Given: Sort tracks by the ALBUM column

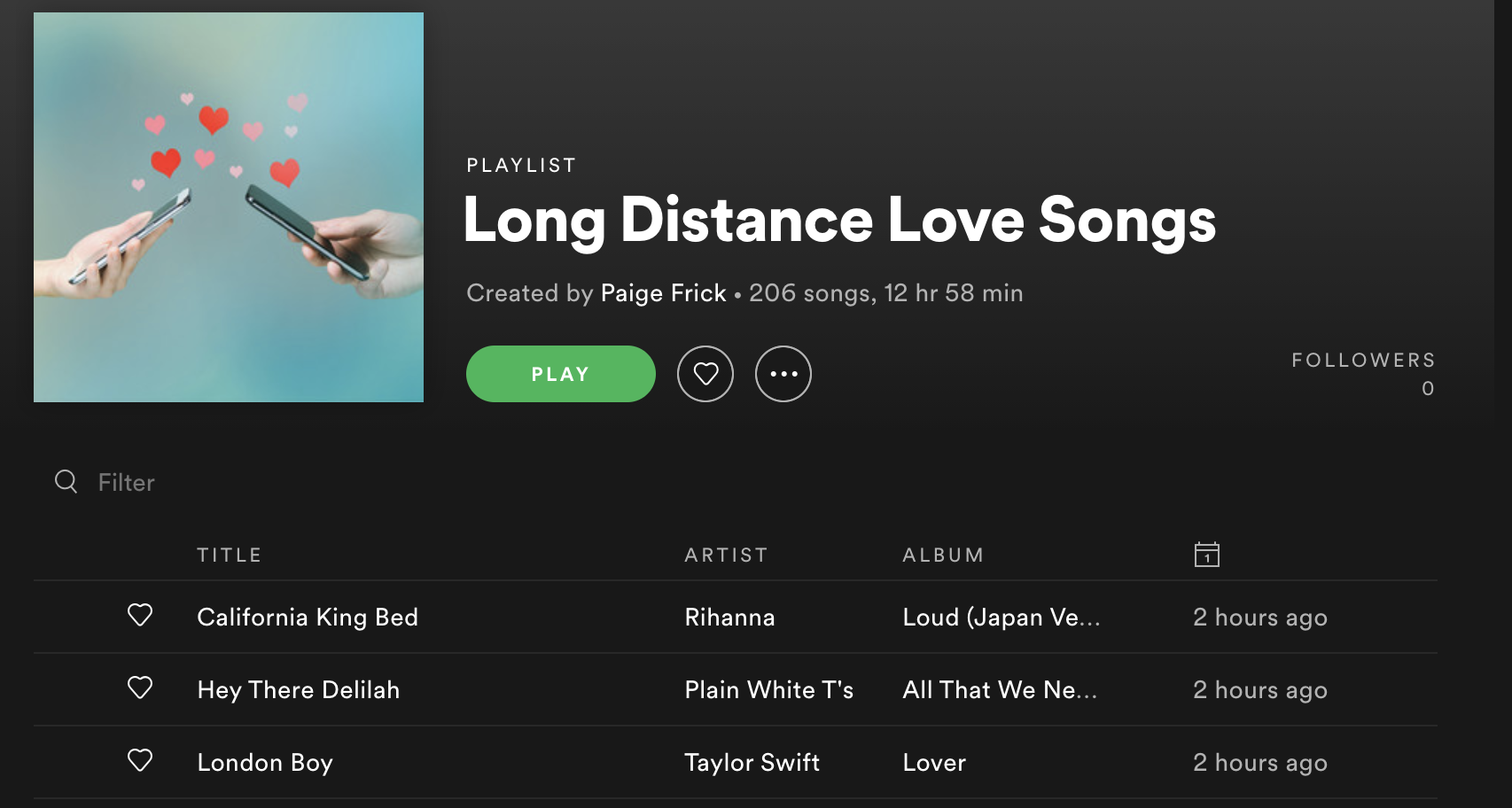Looking at the screenshot, I should (943, 555).
